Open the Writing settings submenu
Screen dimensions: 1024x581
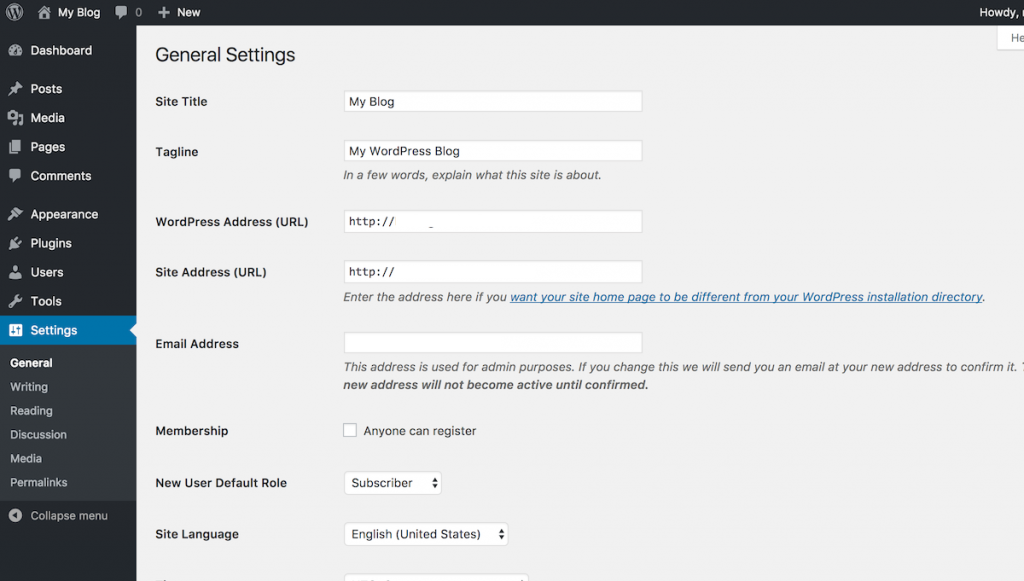29,387
